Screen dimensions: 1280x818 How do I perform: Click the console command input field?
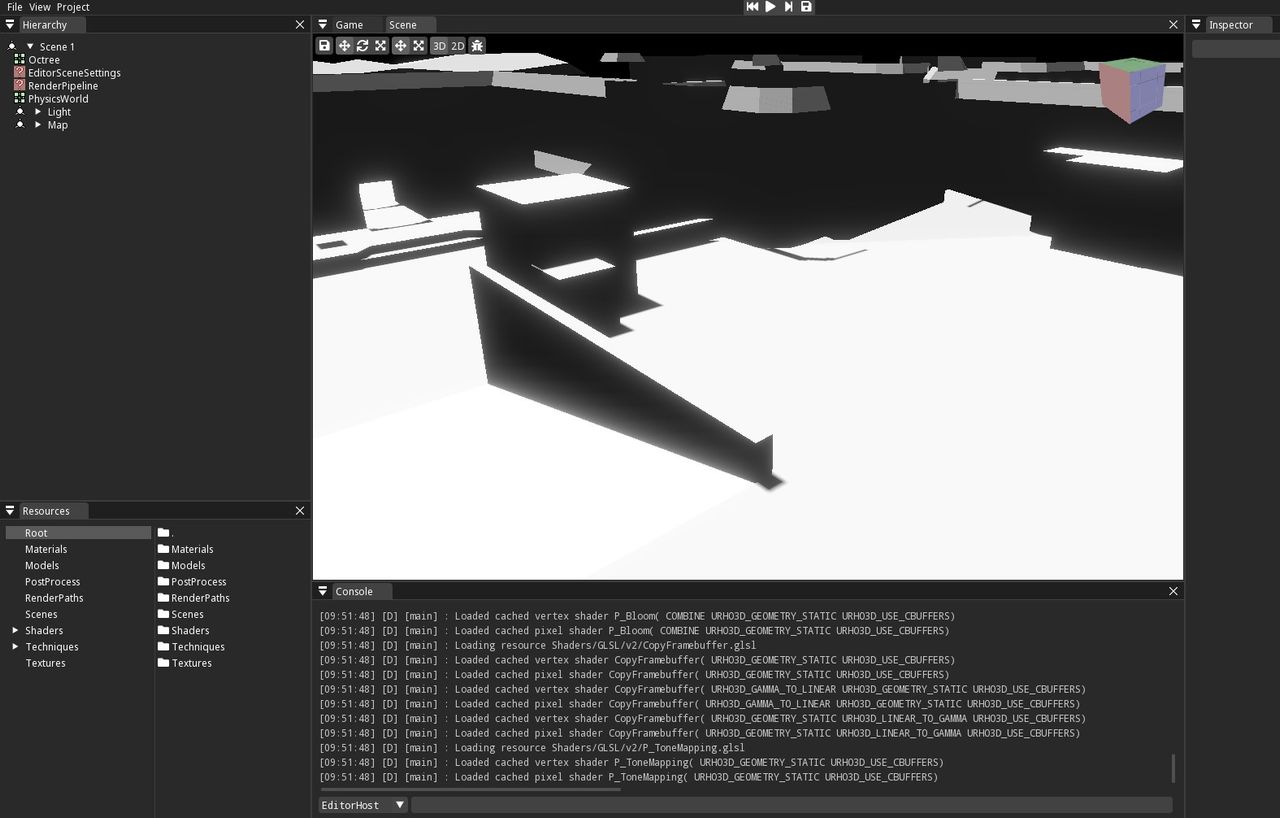[x=791, y=805]
